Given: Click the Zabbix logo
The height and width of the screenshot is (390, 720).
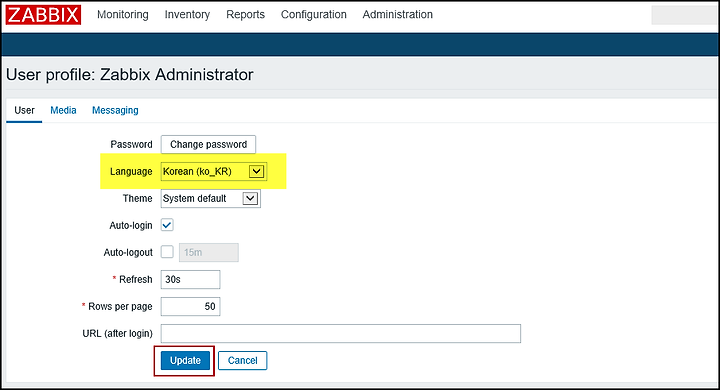Looking at the screenshot, I should point(44,15).
